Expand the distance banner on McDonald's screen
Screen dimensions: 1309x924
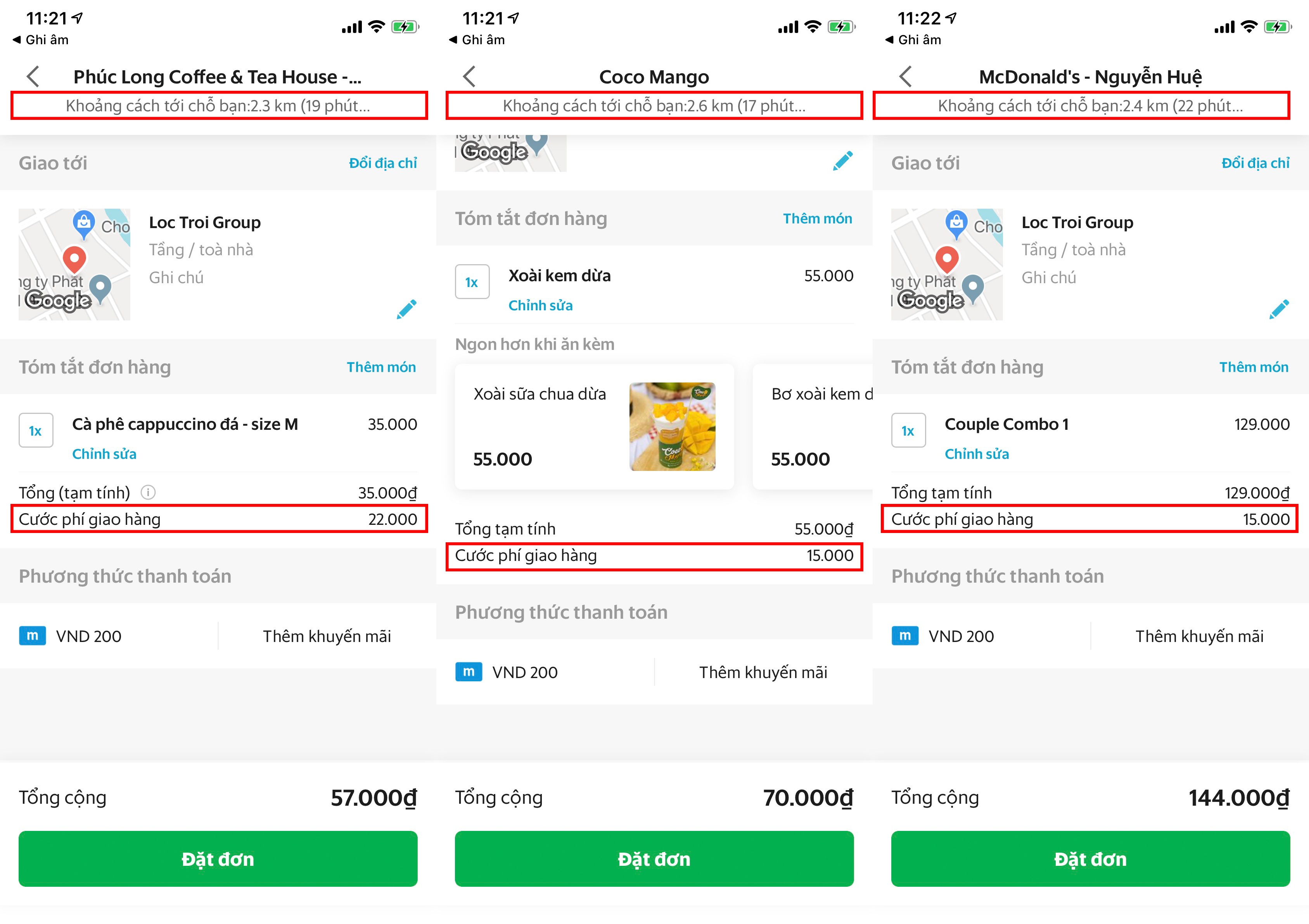coord(1091,105)
